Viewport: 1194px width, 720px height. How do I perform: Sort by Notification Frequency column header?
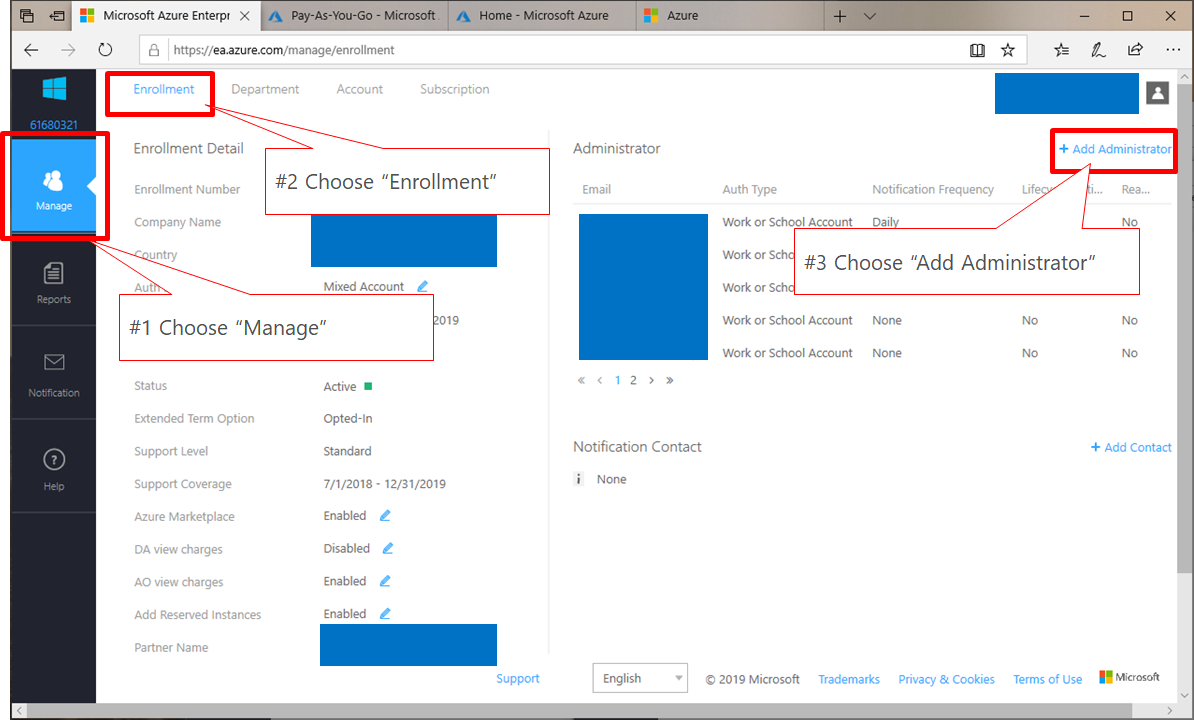[x=933, y=190]
